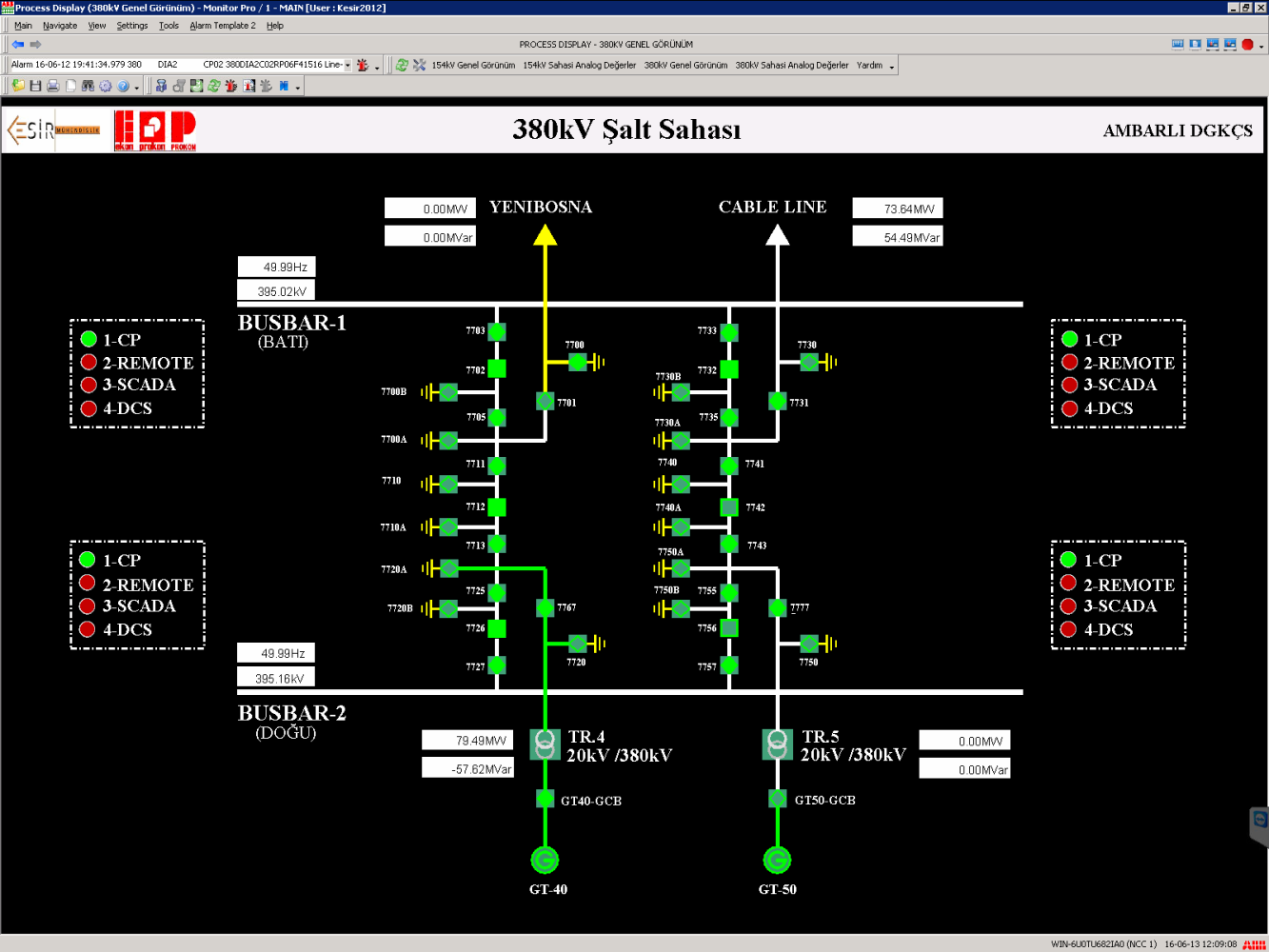Select breaker 7777 on TR.5 feeder

coord(778,607)
